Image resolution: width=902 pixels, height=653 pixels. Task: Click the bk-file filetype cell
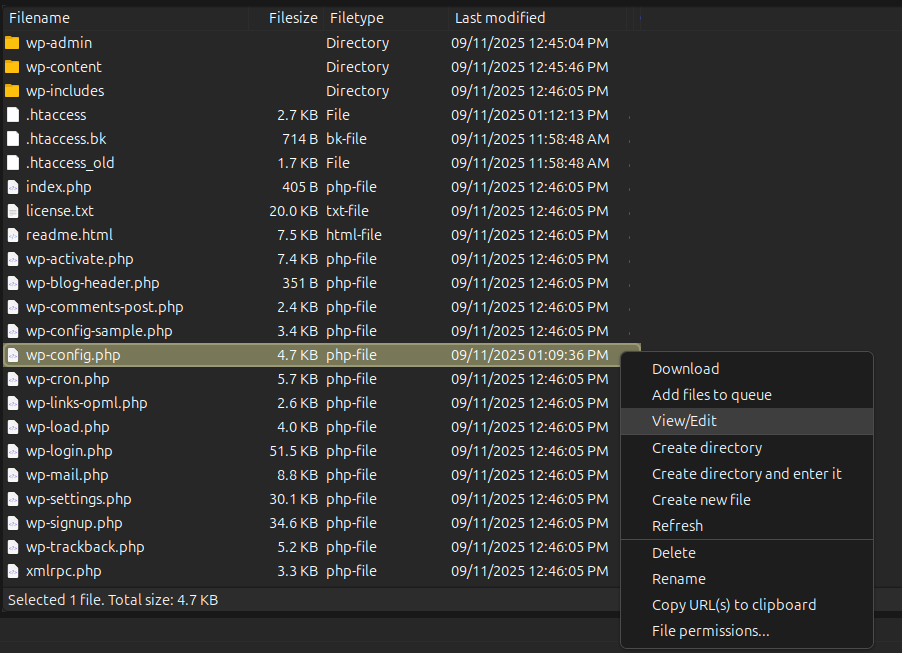(x=346, y=139)
